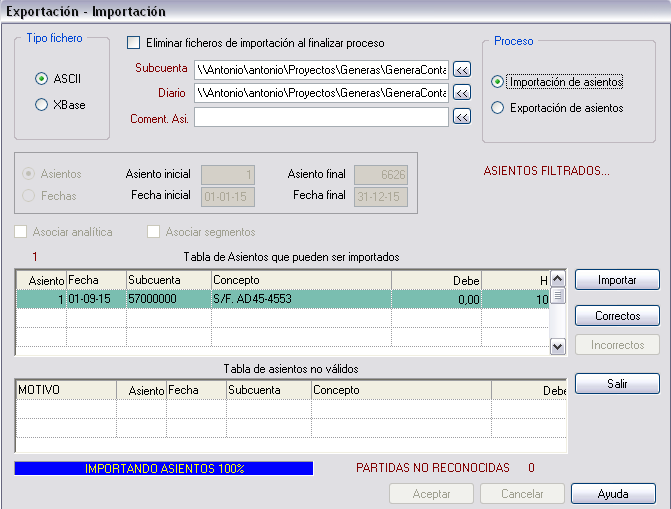Select the Fechas filter radio button
The width and height of the screenshot is (671, 509).
click(x=29, y=196)
